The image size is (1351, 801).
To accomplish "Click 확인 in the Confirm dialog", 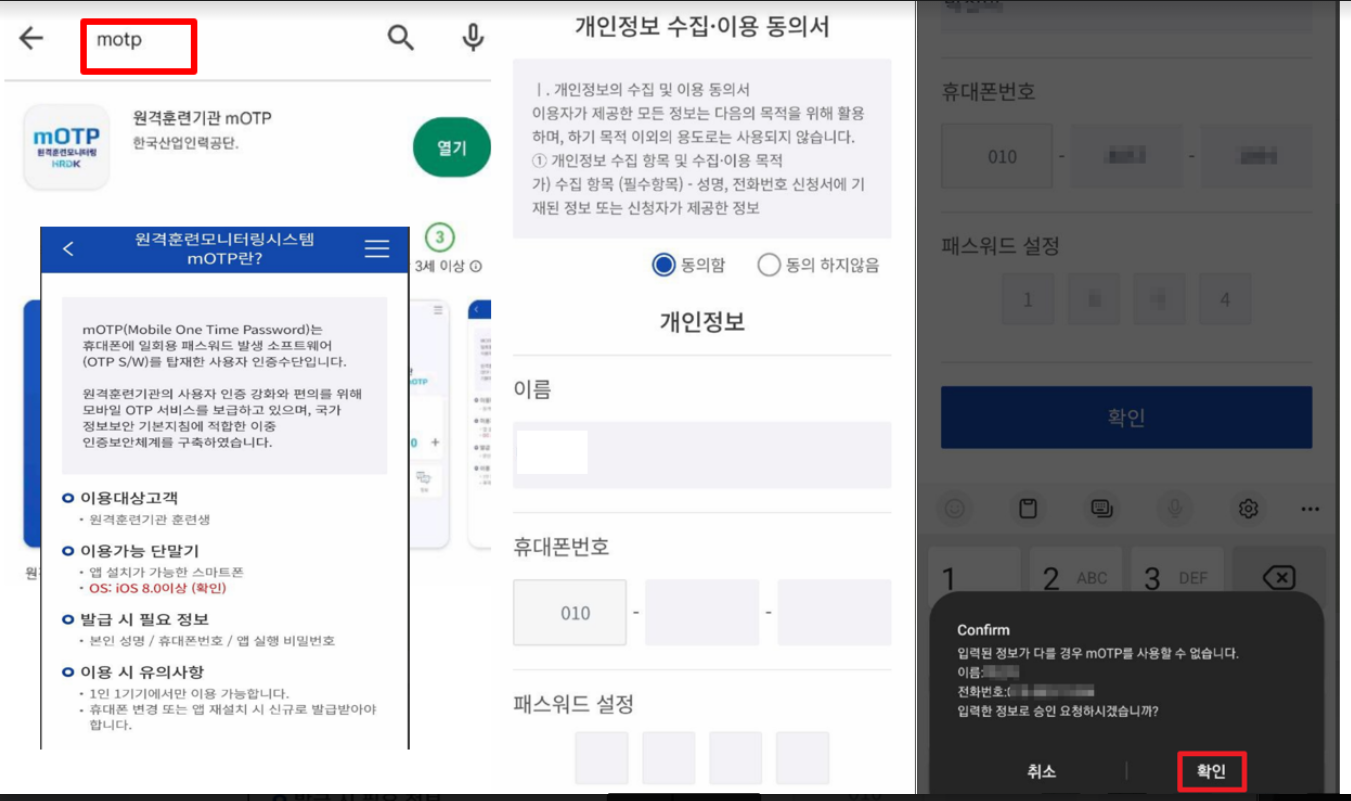I will [1211, 771].
